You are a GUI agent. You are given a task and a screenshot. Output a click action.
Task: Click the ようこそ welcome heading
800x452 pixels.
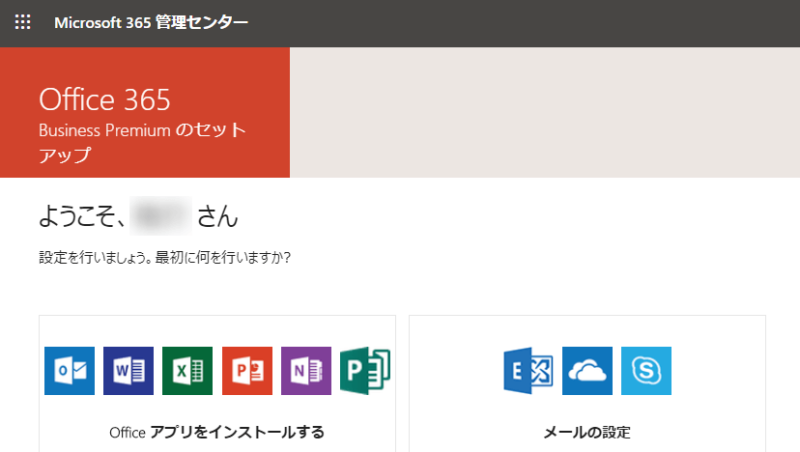[138, 216]
